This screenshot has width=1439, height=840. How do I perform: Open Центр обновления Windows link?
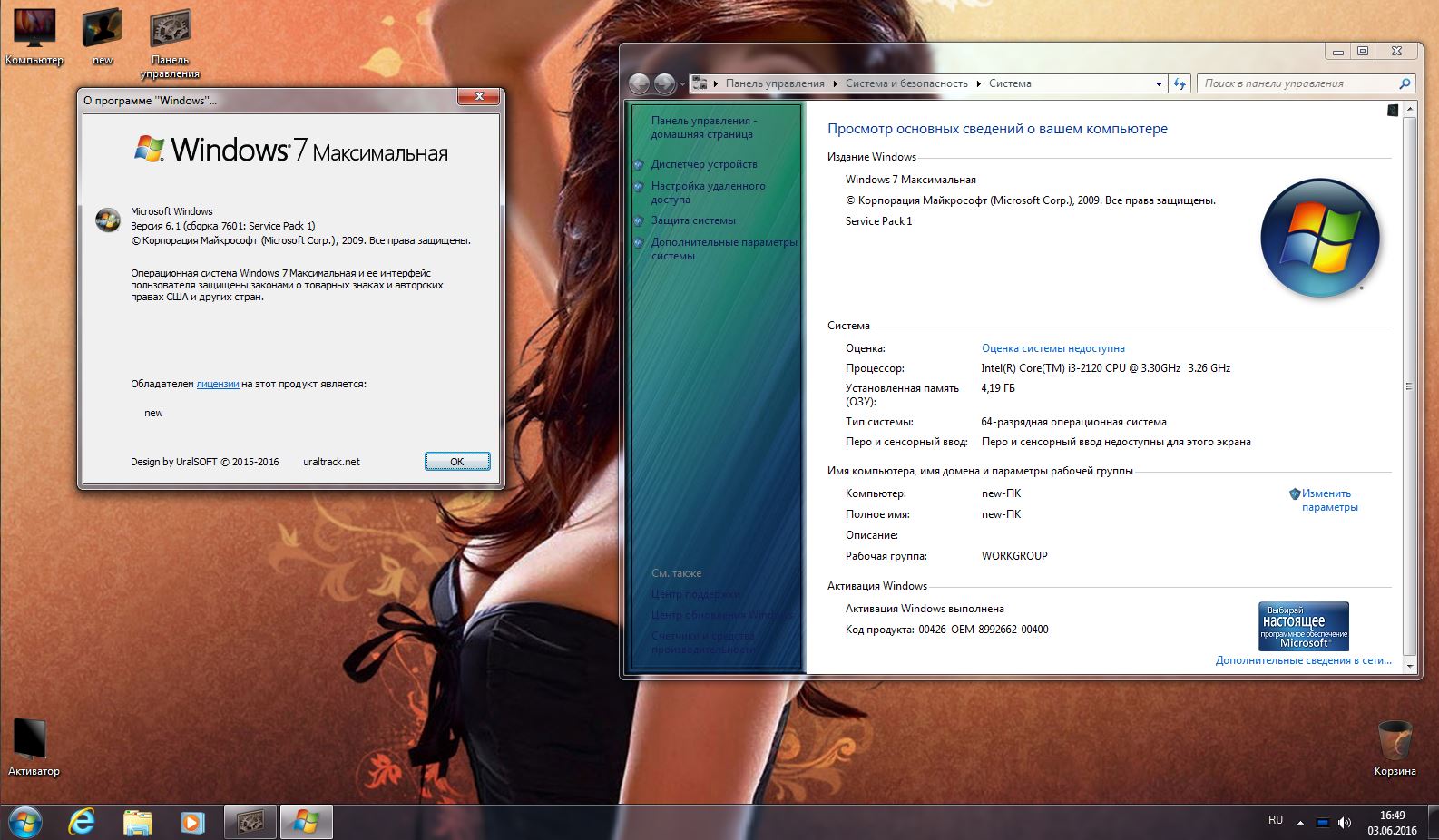[721, 615]
